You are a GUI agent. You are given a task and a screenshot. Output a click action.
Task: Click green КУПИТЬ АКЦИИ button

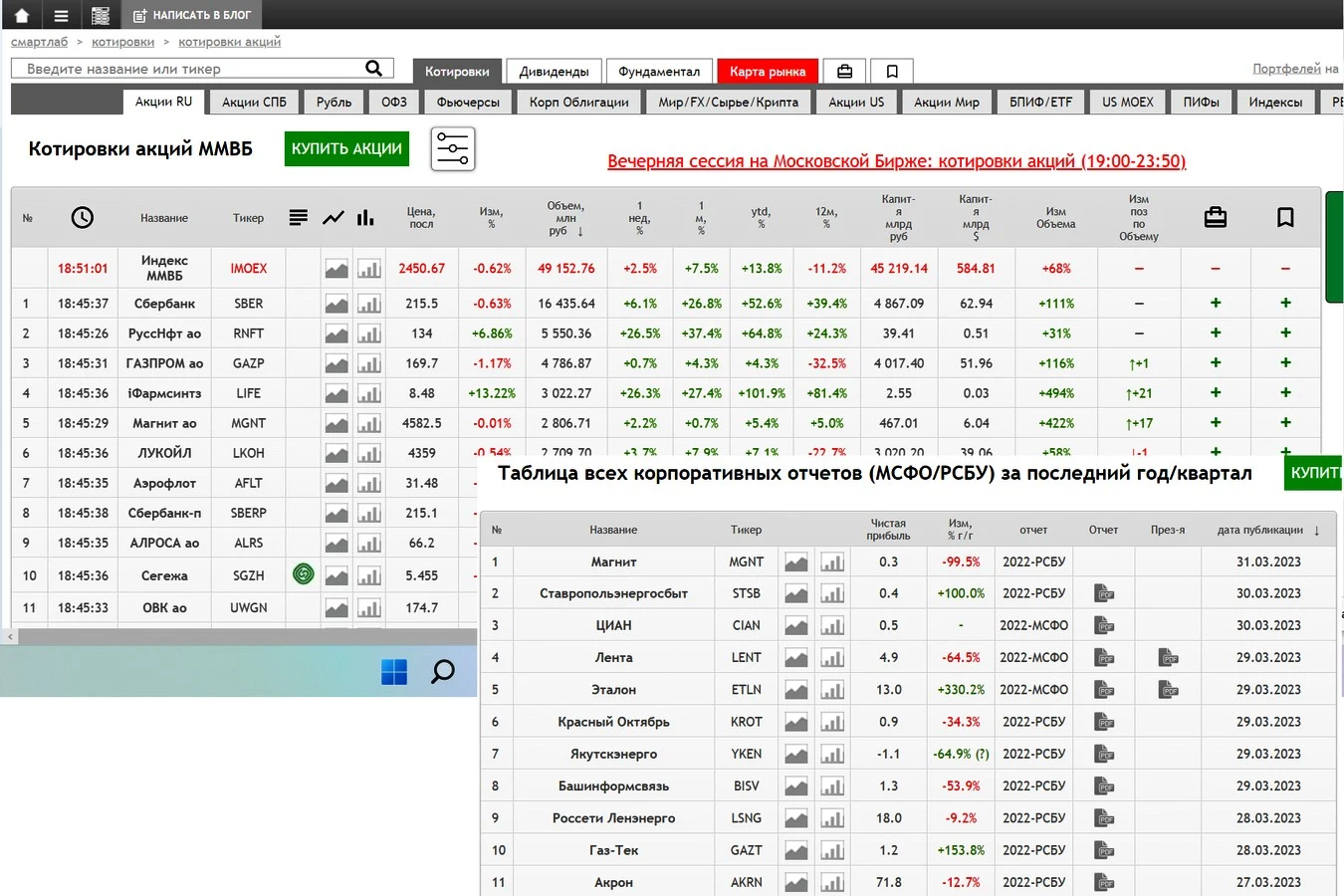point(346,148)
